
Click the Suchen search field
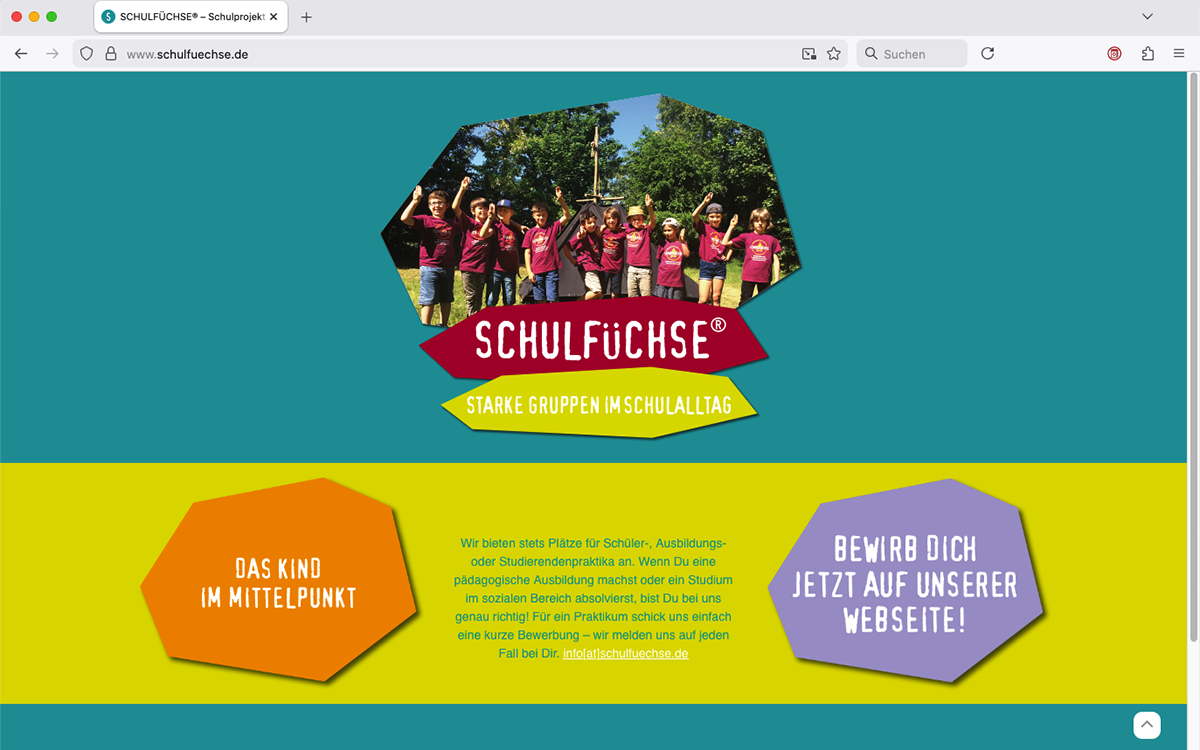(912, 54)
